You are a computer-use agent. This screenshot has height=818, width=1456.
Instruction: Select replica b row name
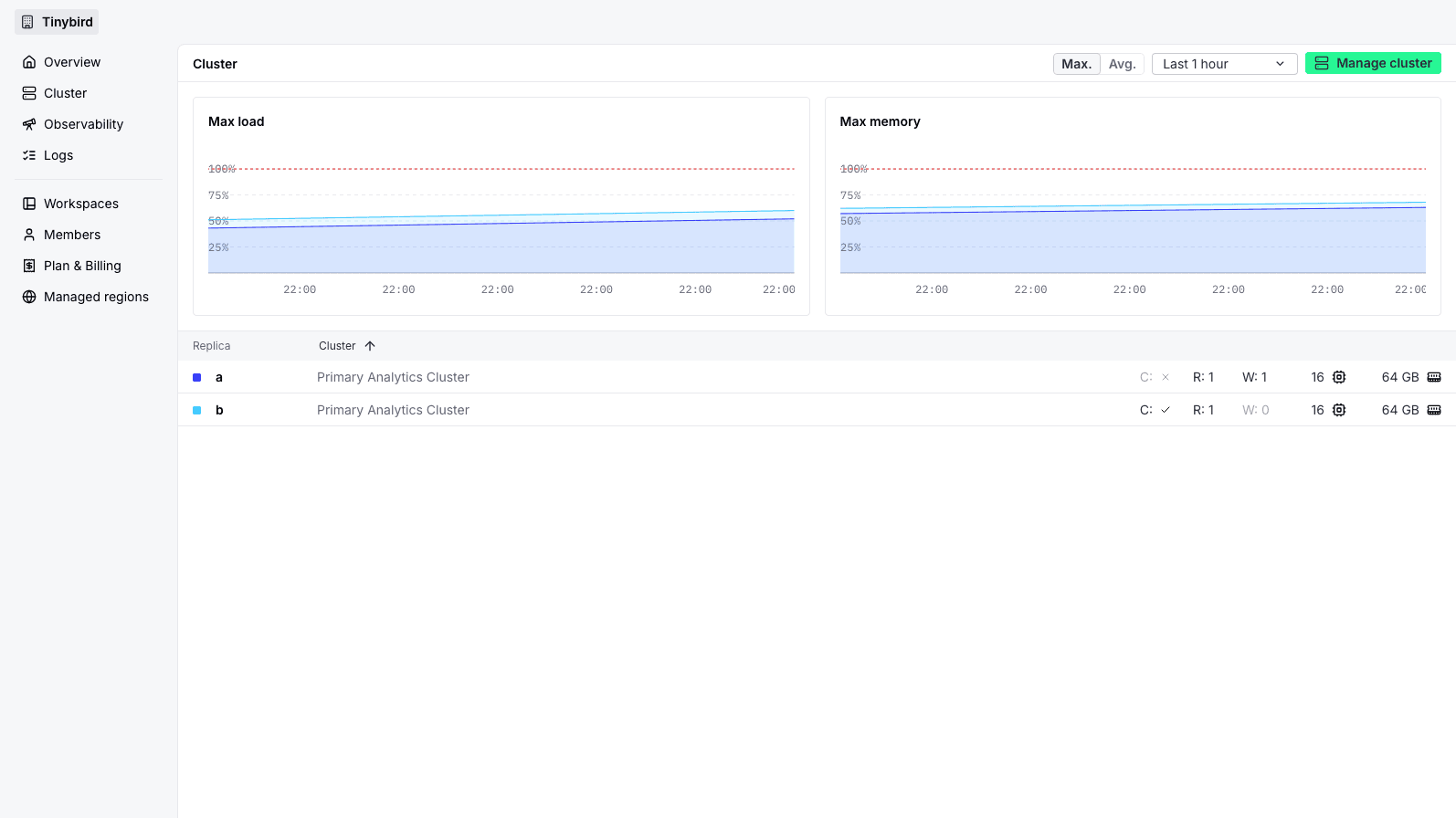[x=219, y=410]
